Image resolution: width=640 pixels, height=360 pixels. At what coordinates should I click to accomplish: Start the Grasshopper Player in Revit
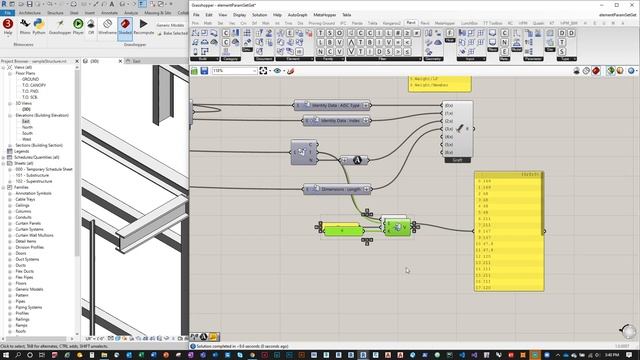[x=78, y=26]
